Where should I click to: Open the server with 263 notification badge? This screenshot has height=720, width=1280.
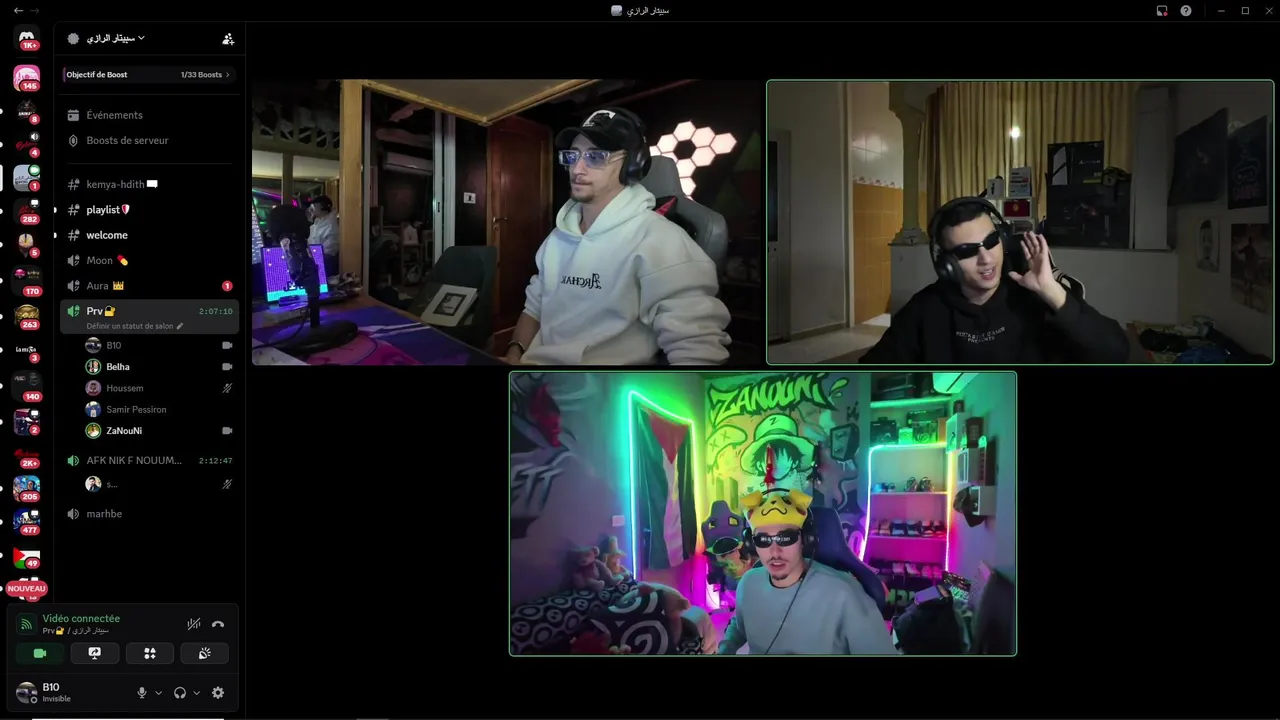[x=27, y=315]
